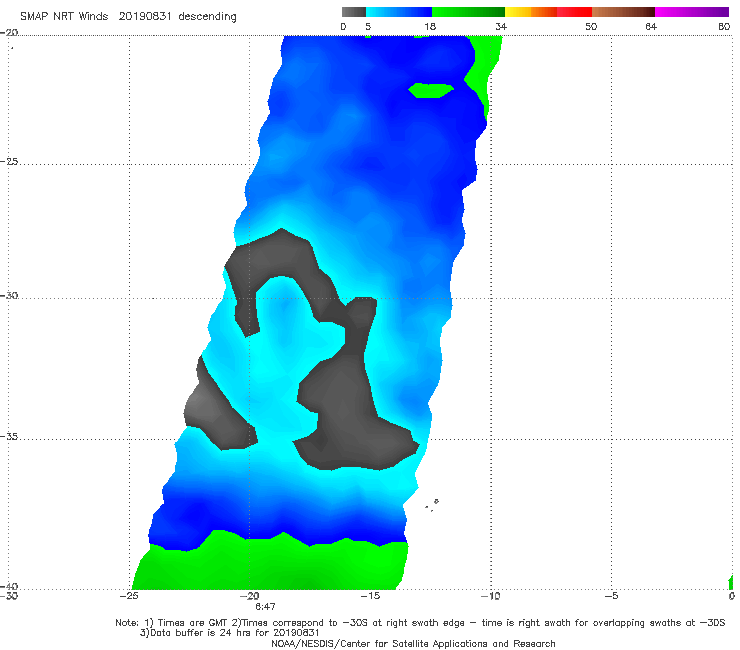Click the color bar label '64'
This screenshot has height=650, width=740.
pos(651,27)
